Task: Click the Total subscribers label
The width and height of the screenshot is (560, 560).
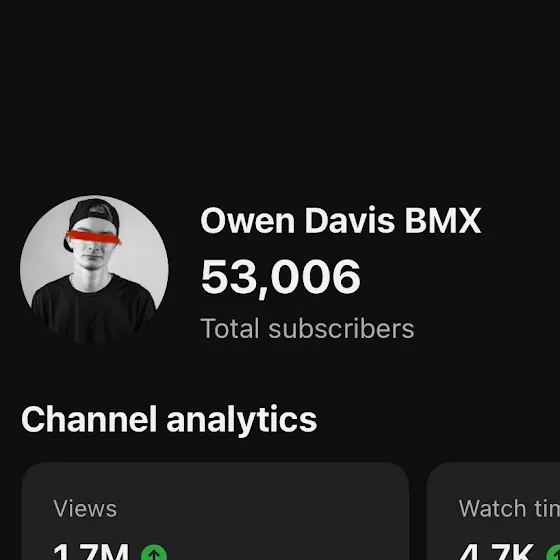Action: [x=308, y=329]
